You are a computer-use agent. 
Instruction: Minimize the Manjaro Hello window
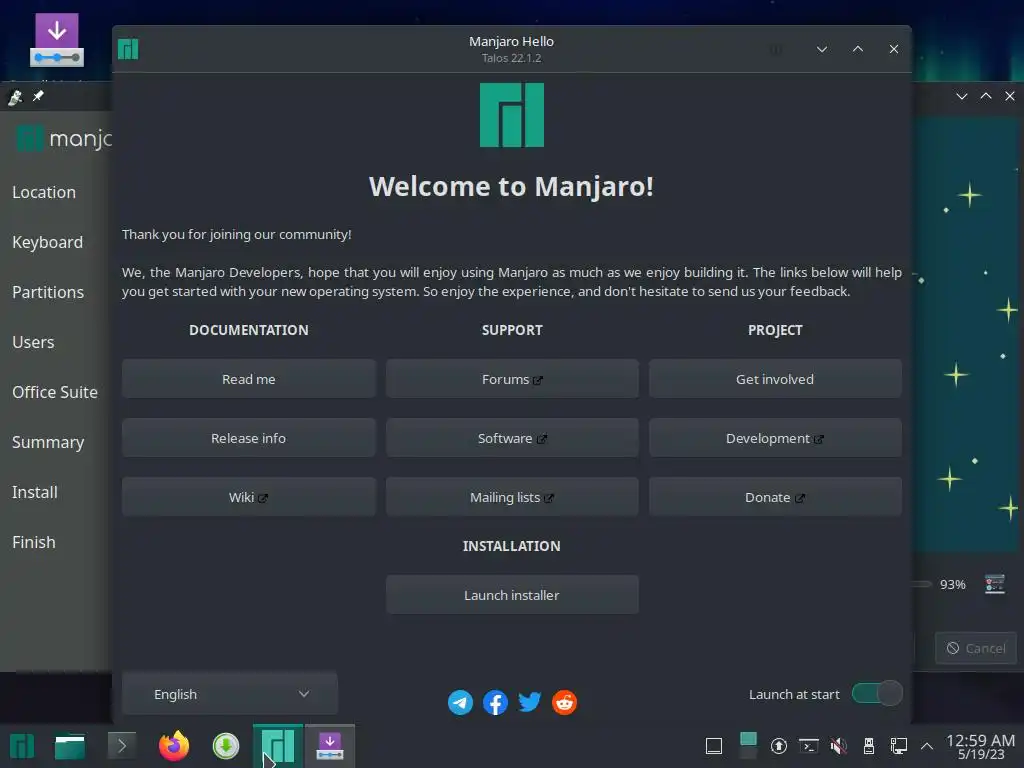tap(822, 49)
